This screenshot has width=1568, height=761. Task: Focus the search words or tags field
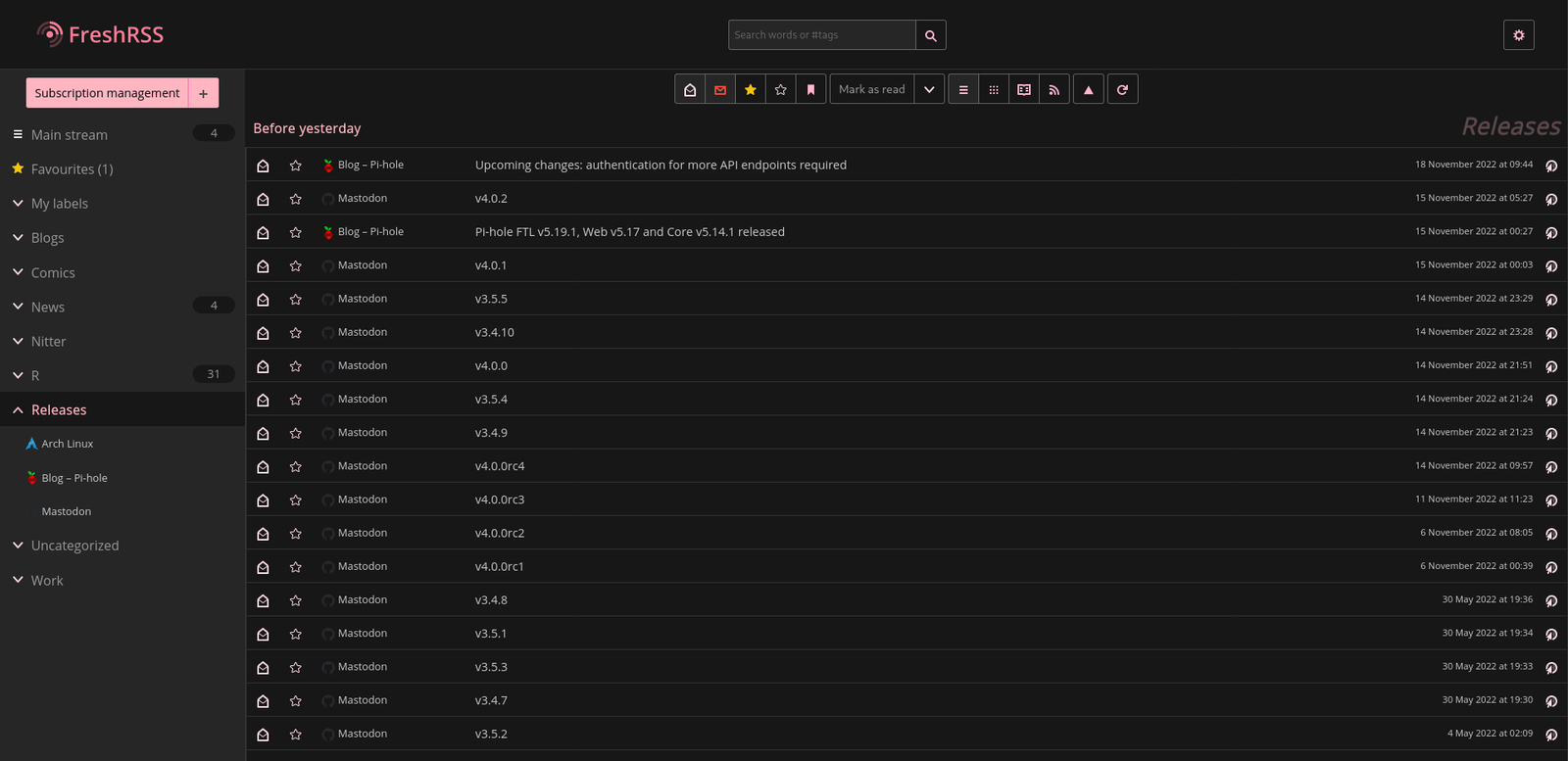pyautogui.click(x=821, y=35)
